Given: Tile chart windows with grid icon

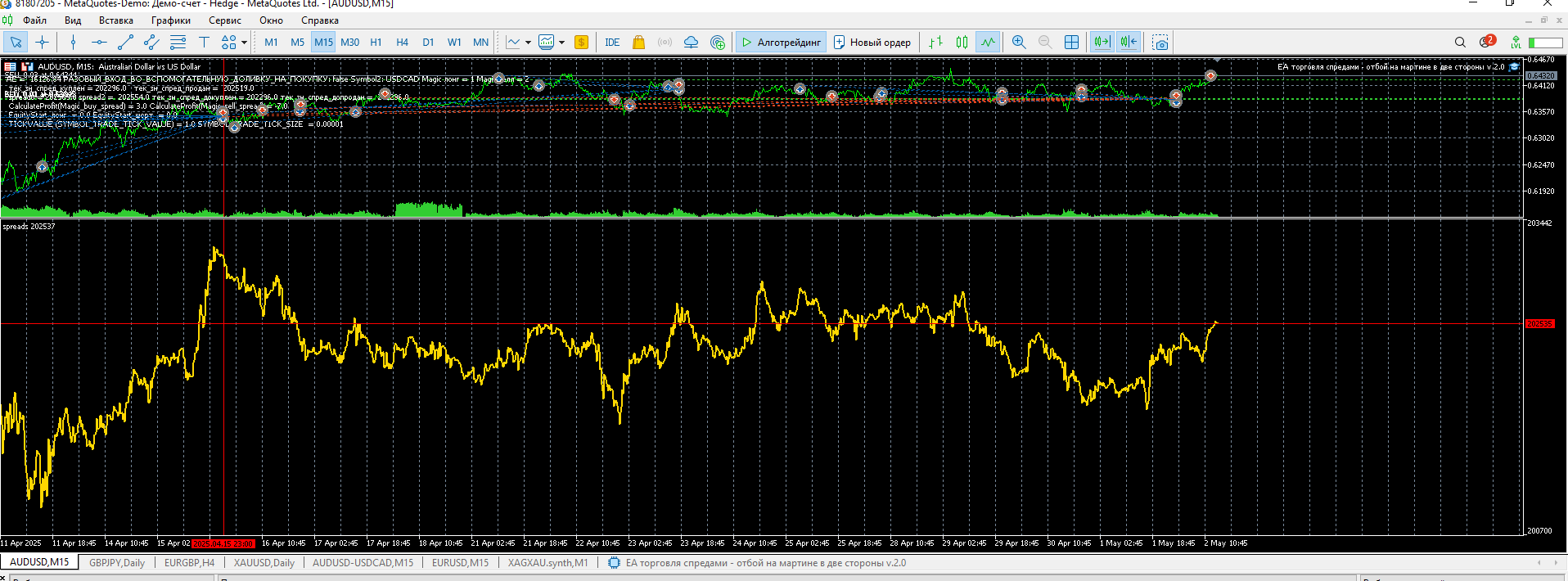Looking at the screenshot, I should (1071, 43).
